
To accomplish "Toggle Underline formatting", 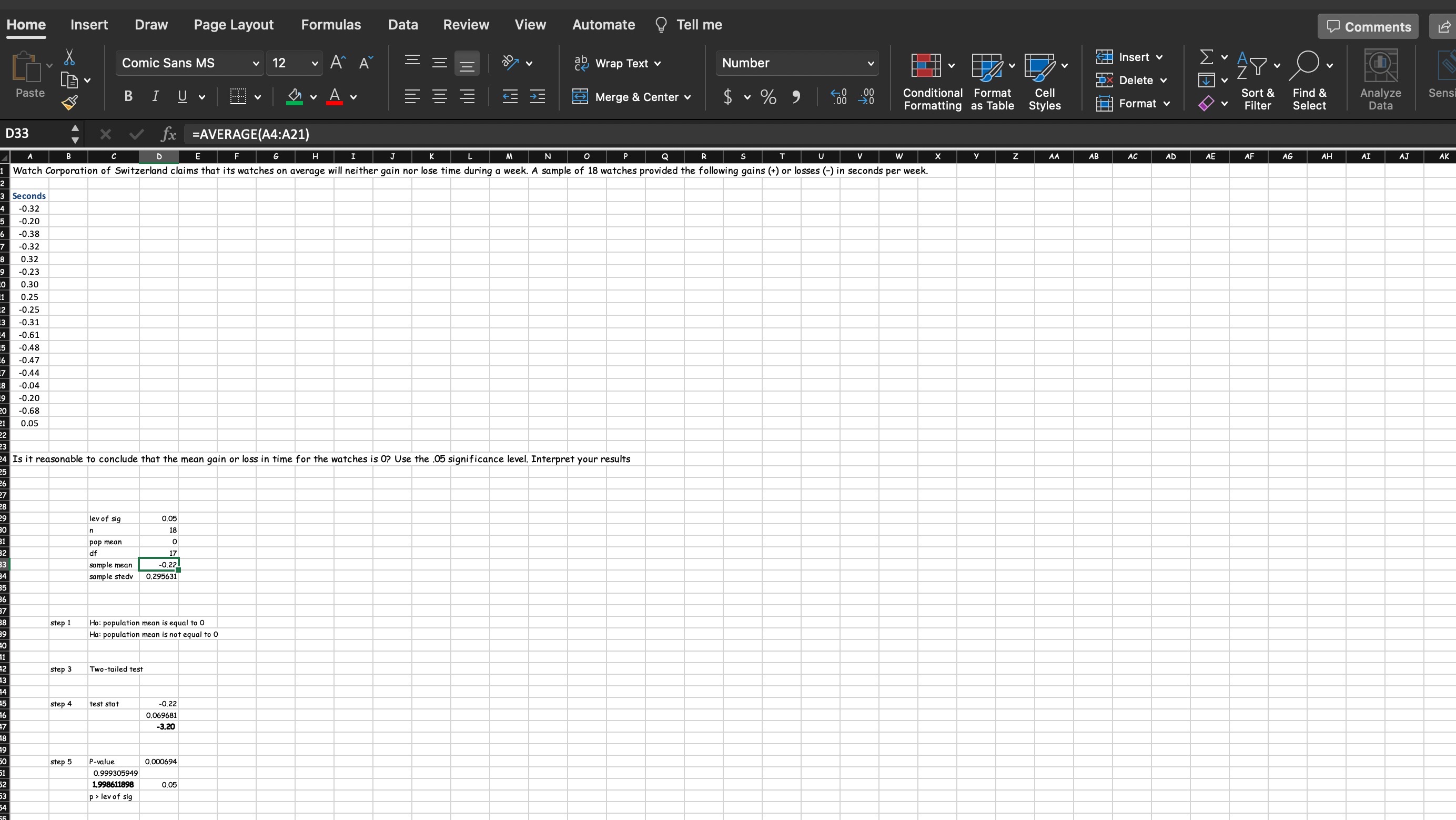I will tap(182, 97).
